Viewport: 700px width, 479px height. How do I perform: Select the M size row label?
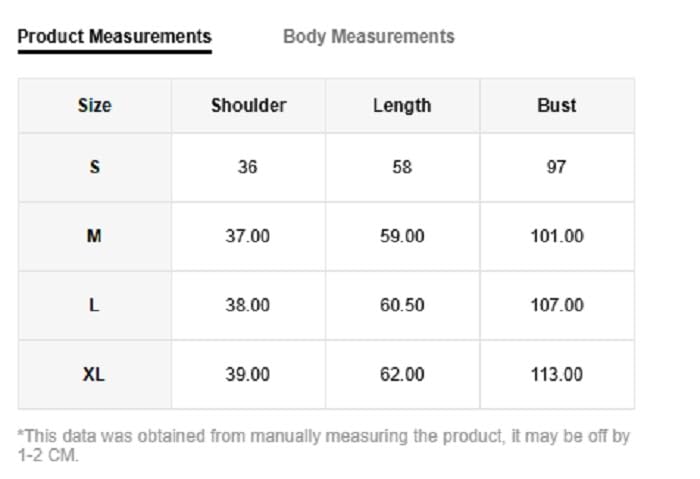pos(94,236)
